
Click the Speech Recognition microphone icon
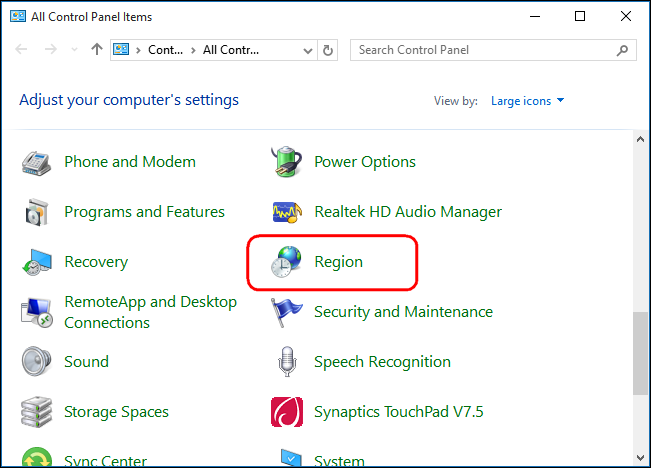[287, 362]
